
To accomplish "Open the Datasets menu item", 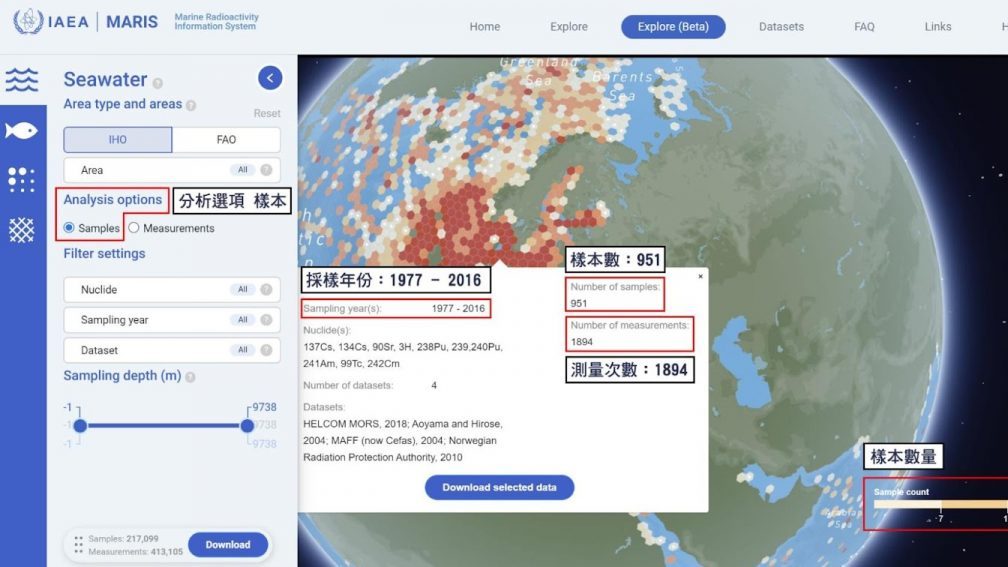I will [780, 27].
